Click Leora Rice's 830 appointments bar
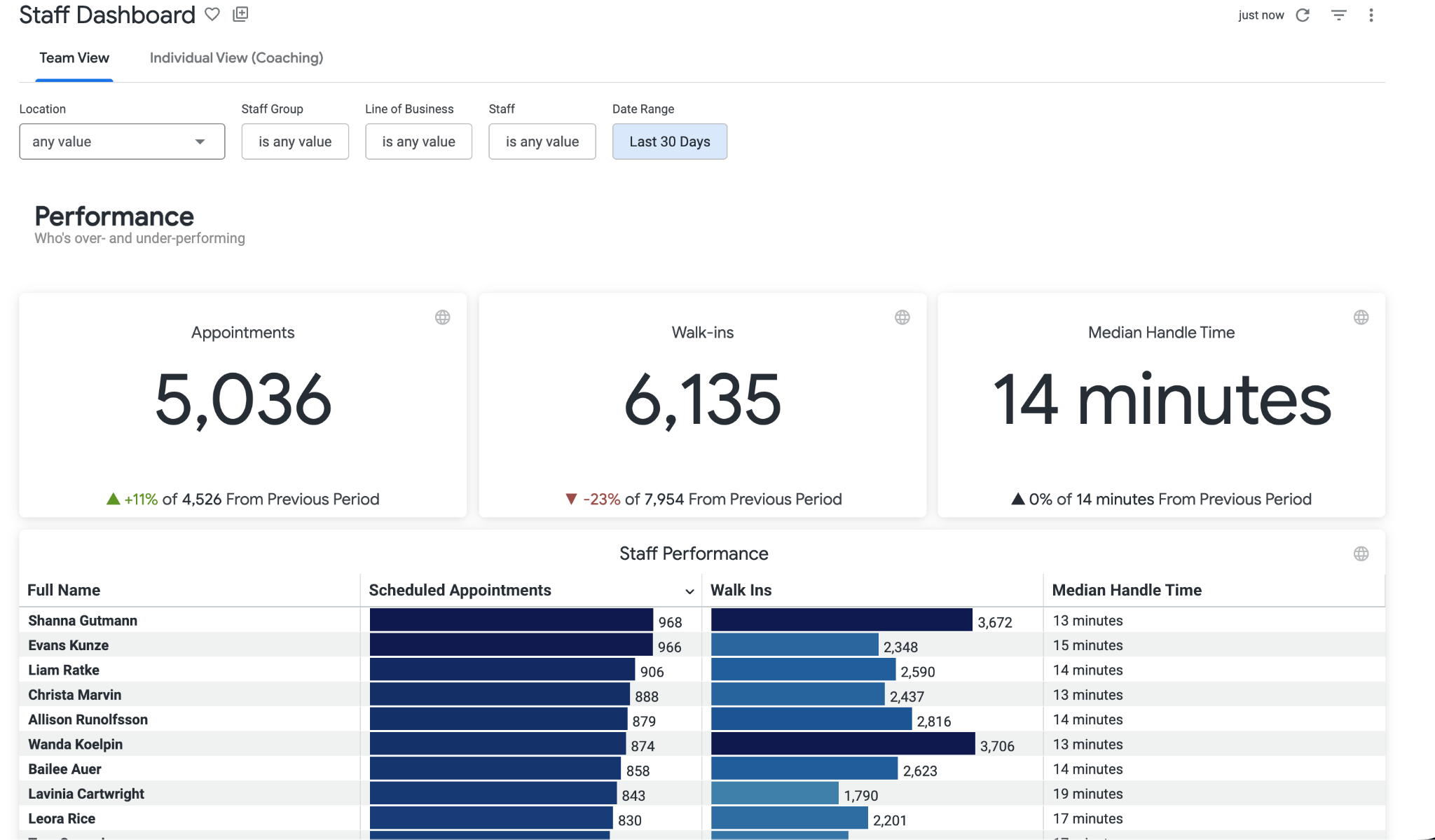 tap(491, 818)
